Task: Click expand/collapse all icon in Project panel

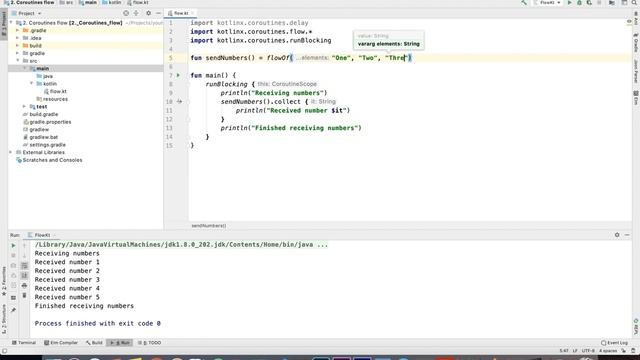Action: tap(136, 13)
